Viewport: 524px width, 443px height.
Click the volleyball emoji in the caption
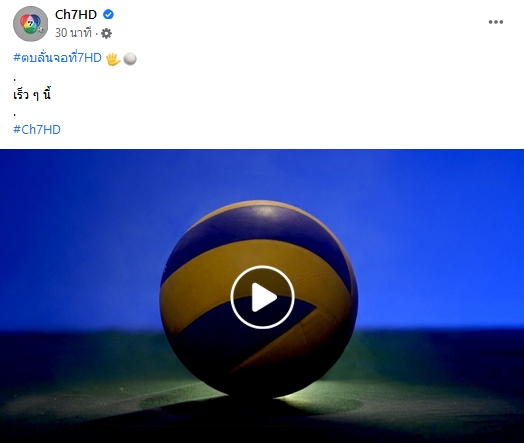[130, 59]
